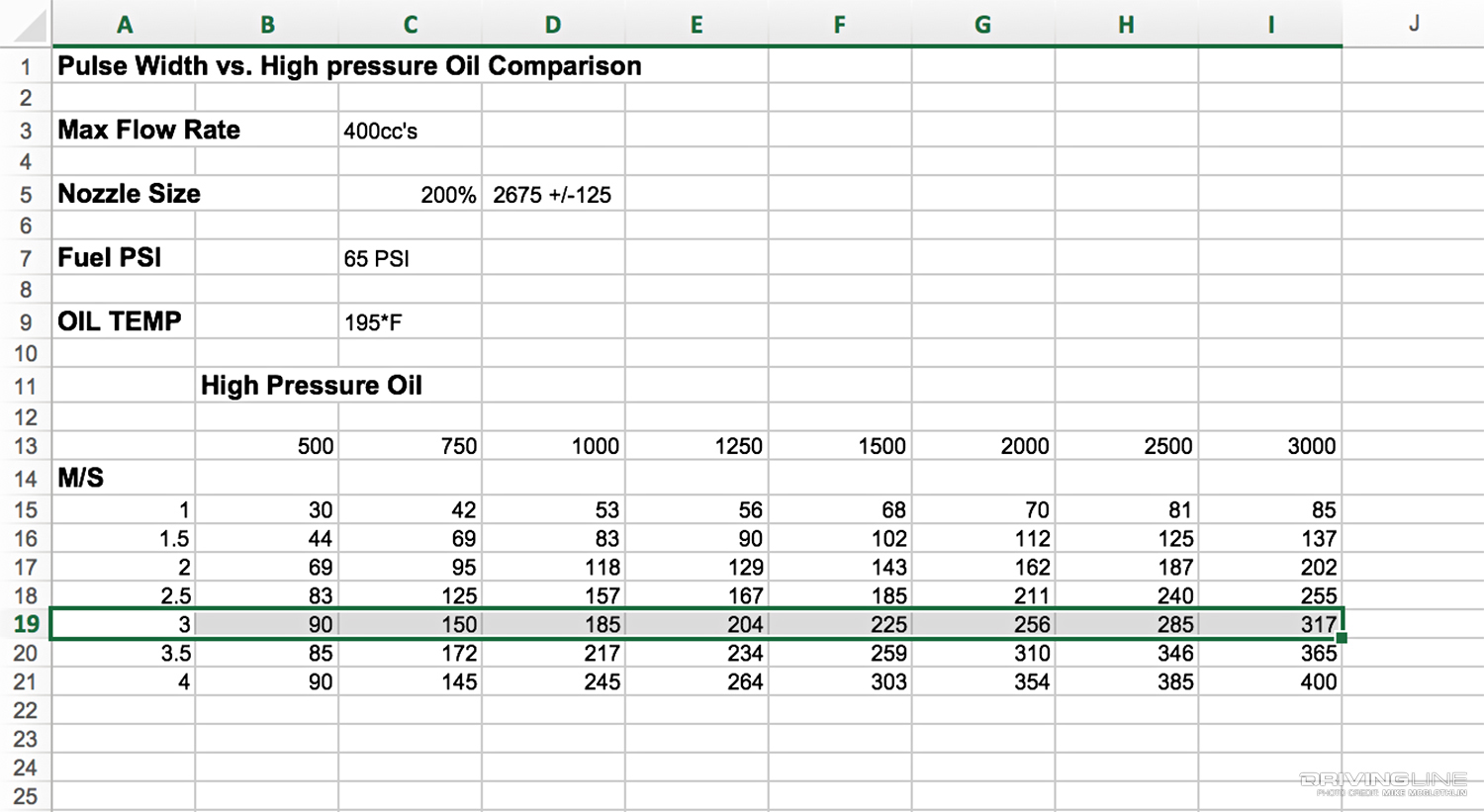Select column A header

pos(124,25)
